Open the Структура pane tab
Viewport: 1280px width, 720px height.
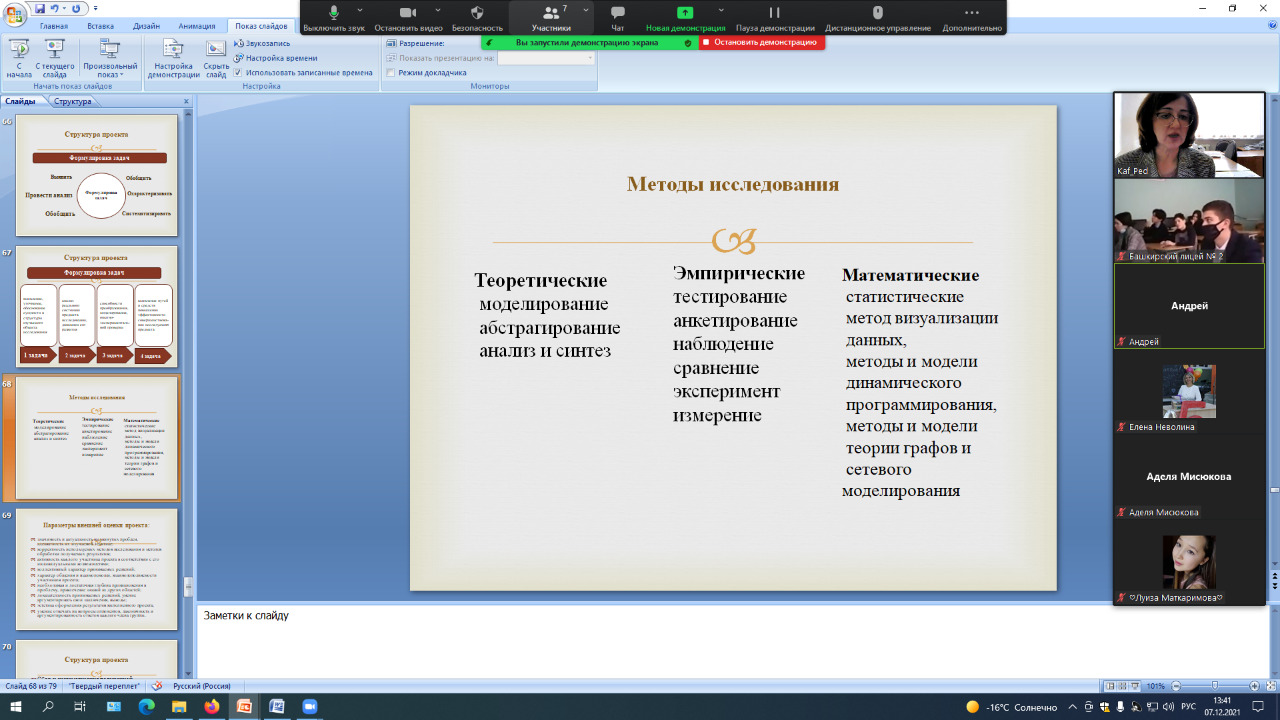[x=73, y=101]
